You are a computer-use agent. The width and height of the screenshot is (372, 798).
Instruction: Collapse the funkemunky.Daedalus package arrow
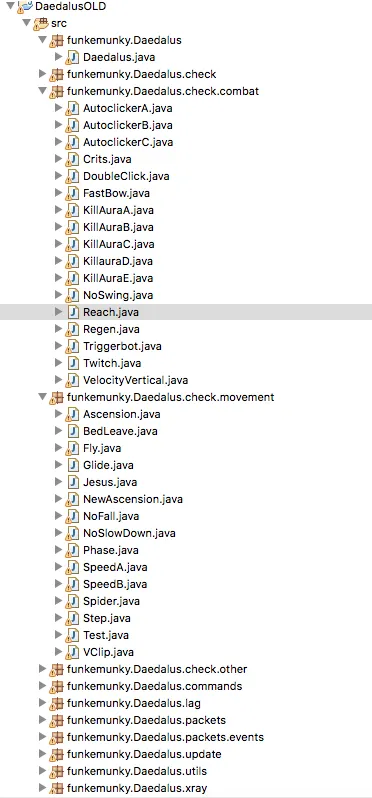42,40
